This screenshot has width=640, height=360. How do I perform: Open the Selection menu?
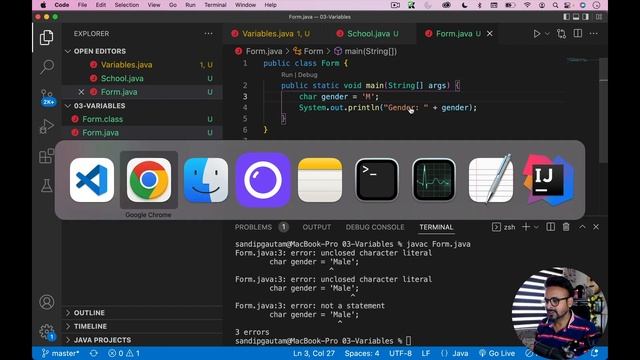[x=127, y=5]
